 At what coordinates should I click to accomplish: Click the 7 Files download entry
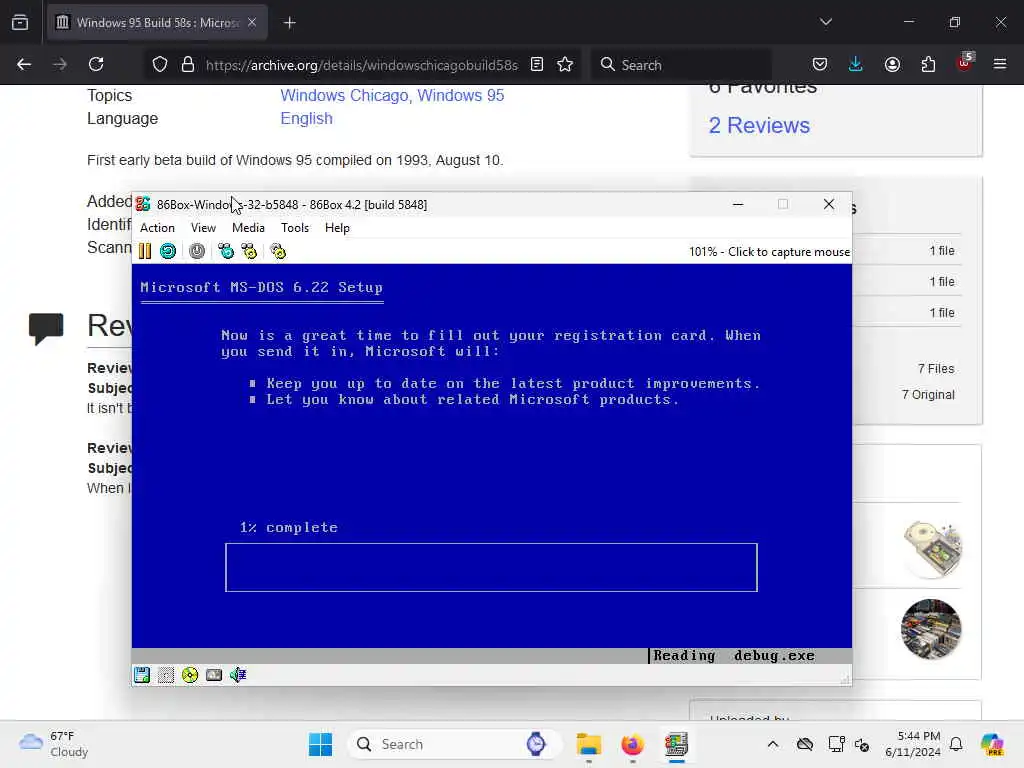936,369
